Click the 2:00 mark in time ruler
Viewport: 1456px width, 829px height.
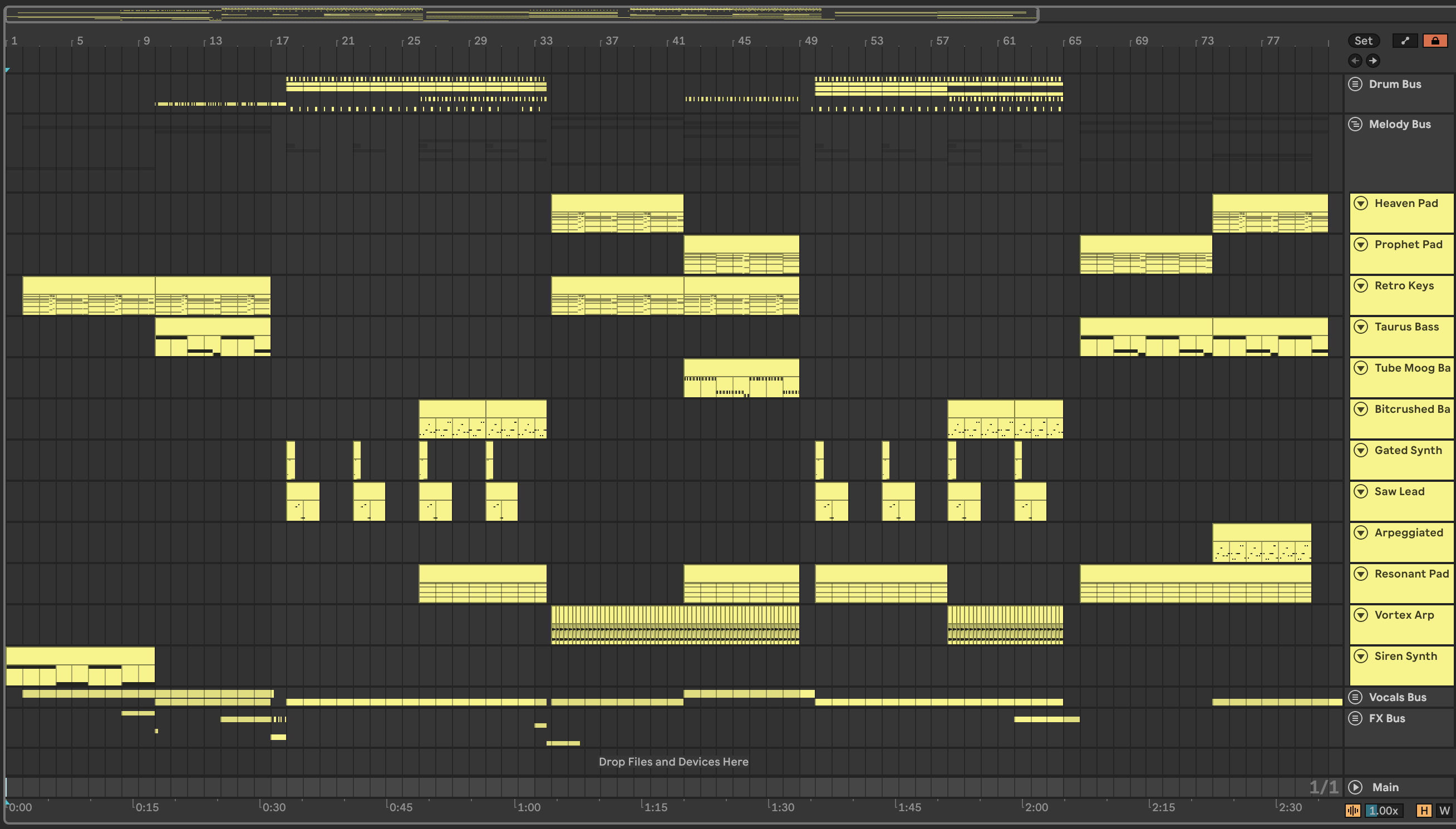[x=1036, y=807]
